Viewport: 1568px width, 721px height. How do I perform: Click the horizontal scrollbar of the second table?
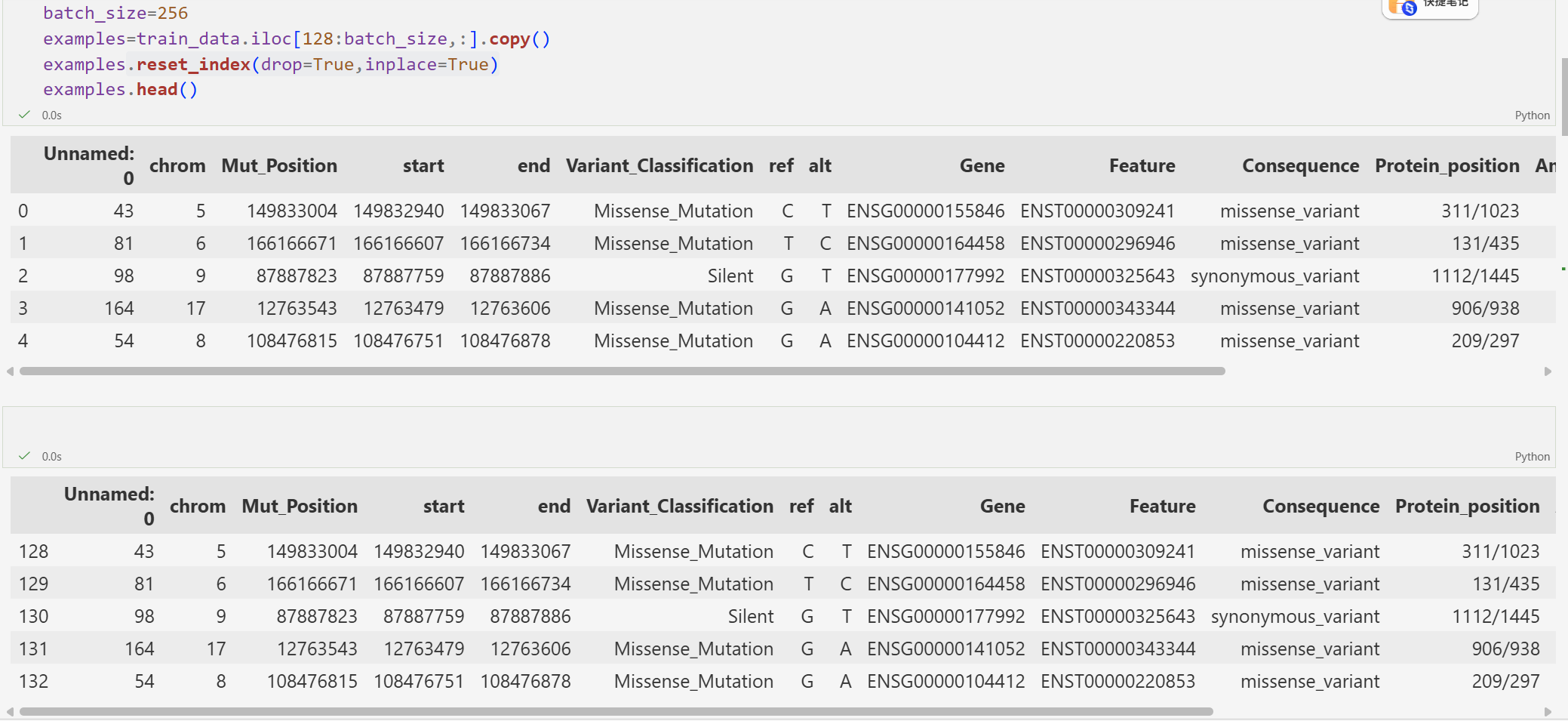click(x=616, y=712)
